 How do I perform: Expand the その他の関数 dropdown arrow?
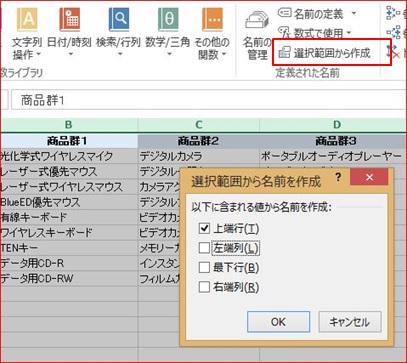[x=223, y=54]
